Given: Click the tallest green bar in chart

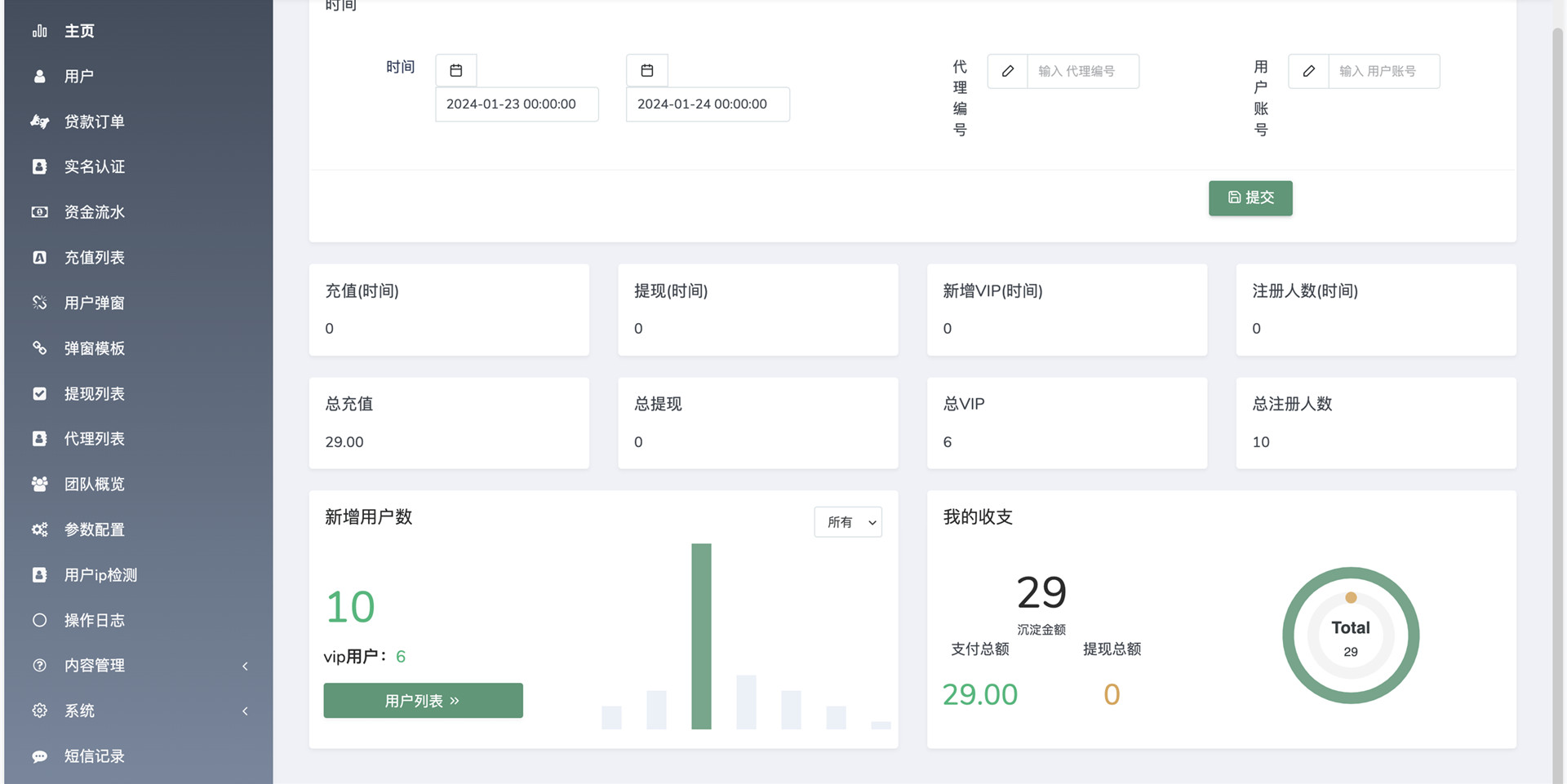Looking at the screenshot, I should coord(701,636).
